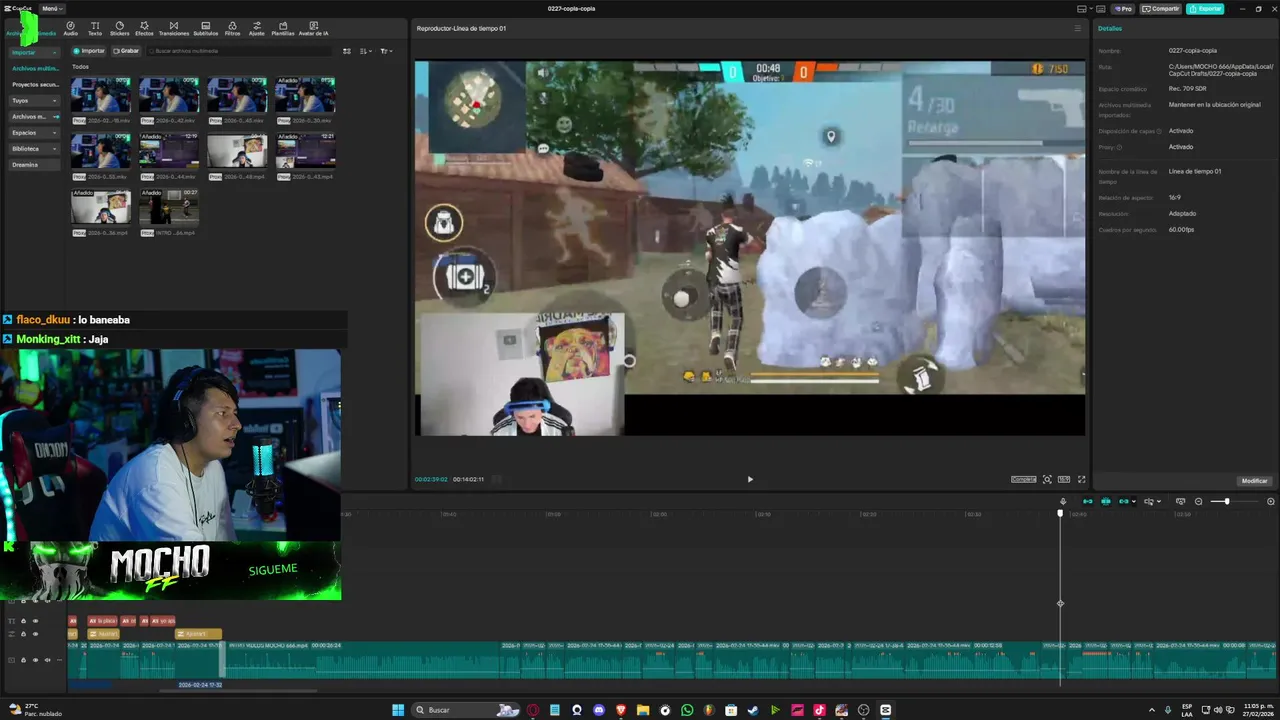The height and width of the screenshot is (720, 1280).
Task: Click the Grabar button
Action: (126, 51)
